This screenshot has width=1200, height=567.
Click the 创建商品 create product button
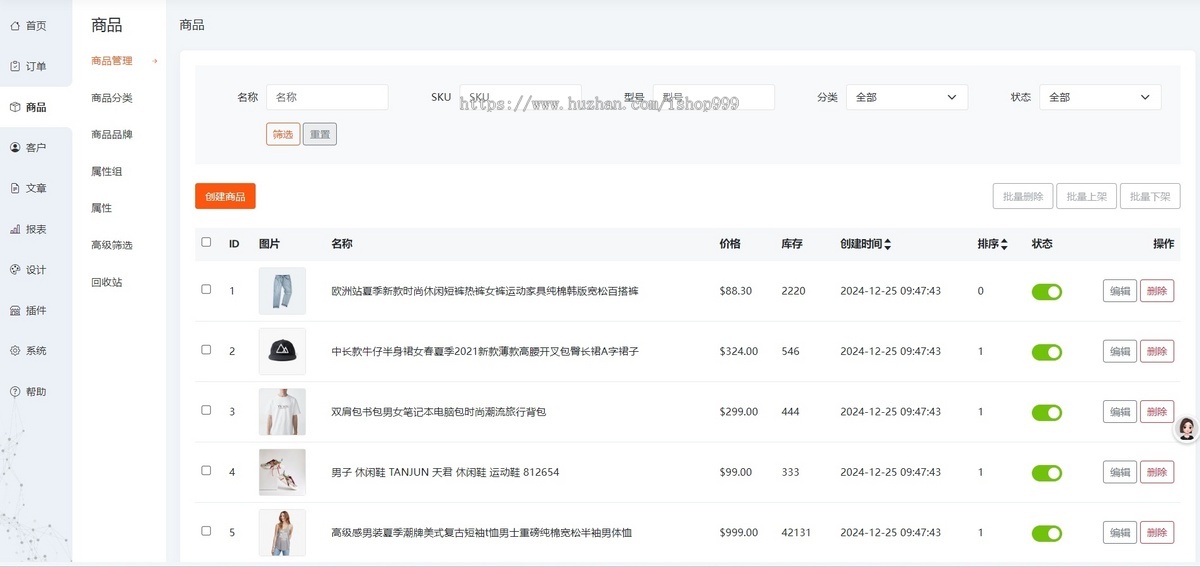coord(225,196)
